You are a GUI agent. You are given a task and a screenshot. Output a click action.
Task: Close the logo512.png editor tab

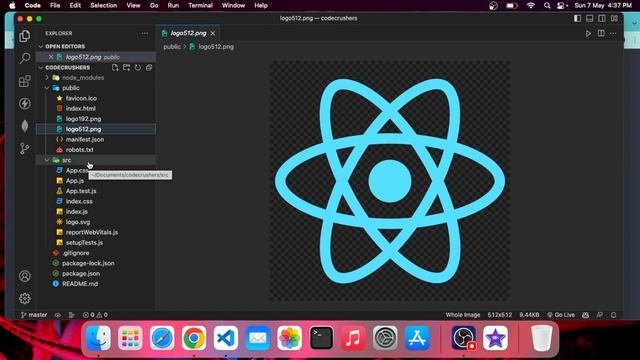click(x=213, y=33)
